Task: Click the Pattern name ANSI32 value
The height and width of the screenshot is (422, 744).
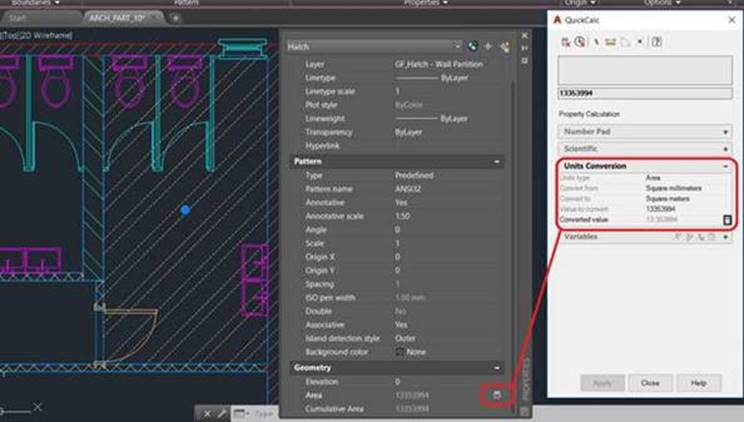Action: click(x=408, y=189)
